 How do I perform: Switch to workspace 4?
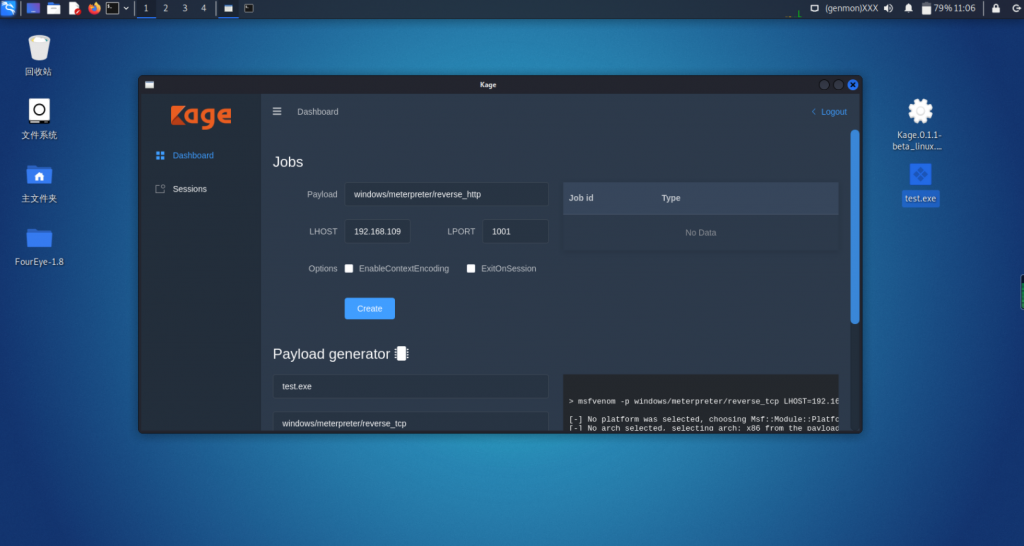204,8
